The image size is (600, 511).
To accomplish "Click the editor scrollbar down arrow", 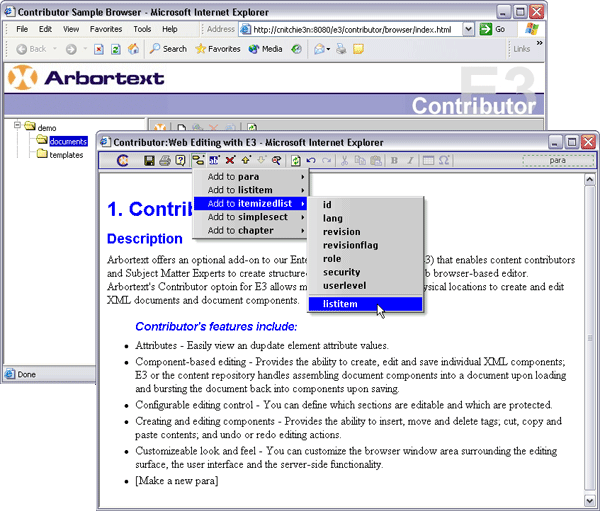I will 589,500.
